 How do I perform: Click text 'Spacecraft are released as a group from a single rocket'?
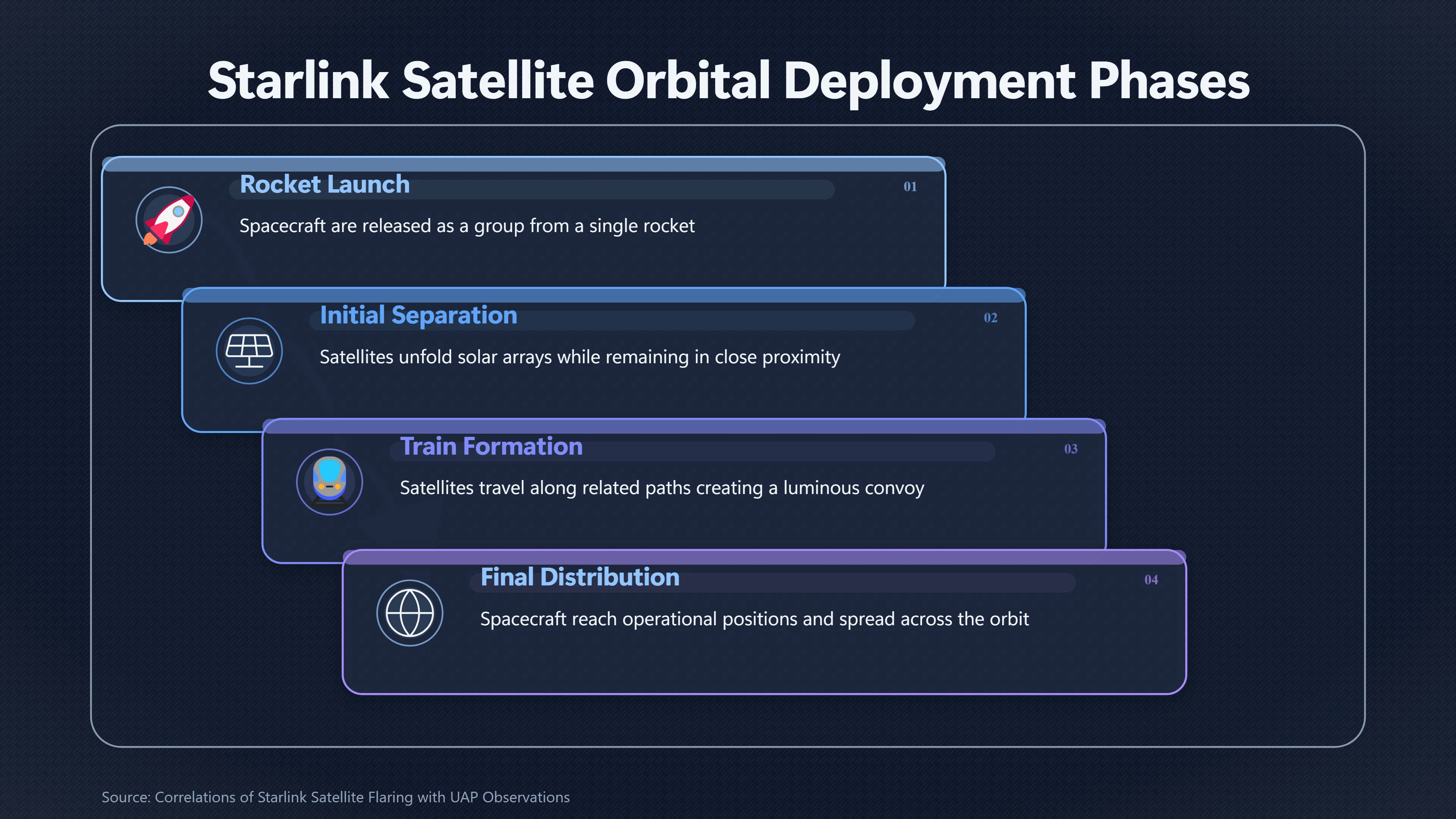[x=467, y=226]
